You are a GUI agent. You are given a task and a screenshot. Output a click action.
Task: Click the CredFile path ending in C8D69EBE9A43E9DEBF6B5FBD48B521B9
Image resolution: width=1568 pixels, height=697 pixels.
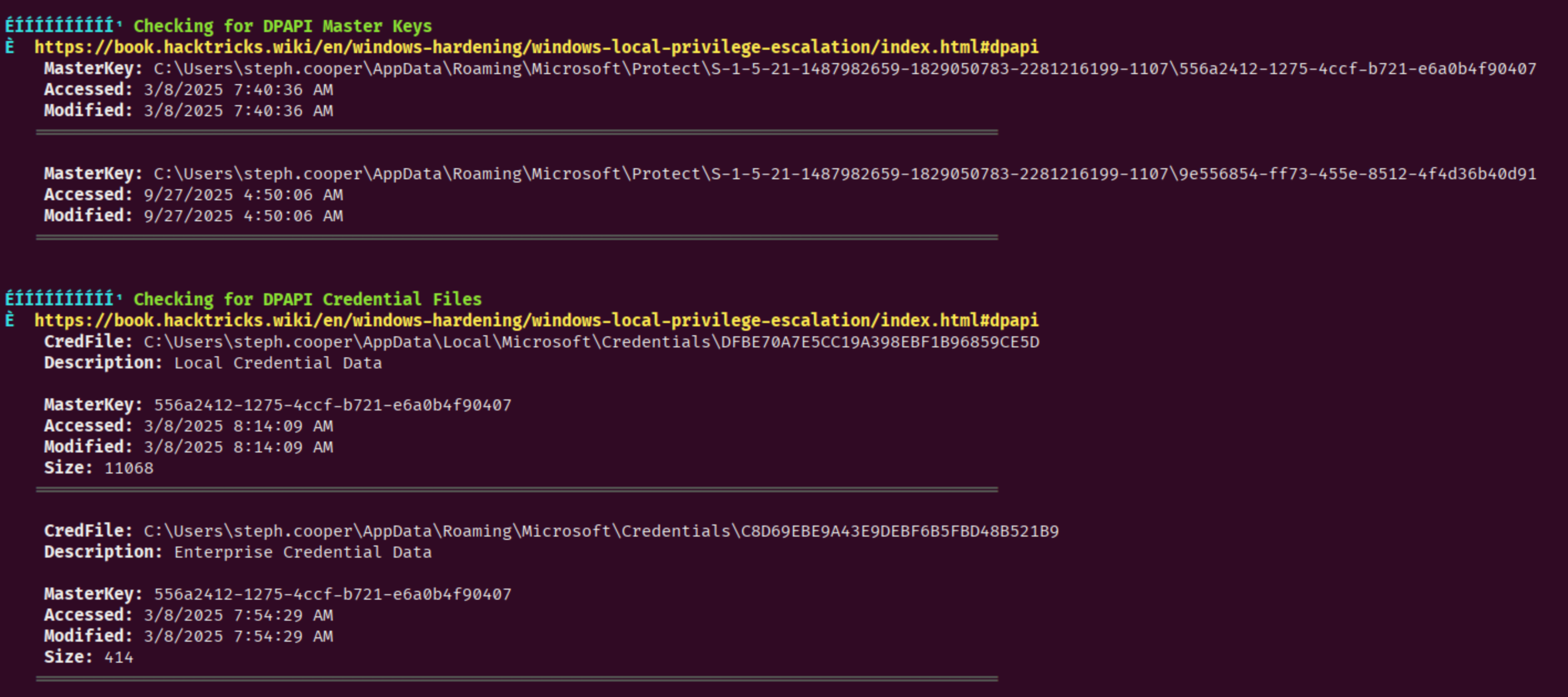601,530
